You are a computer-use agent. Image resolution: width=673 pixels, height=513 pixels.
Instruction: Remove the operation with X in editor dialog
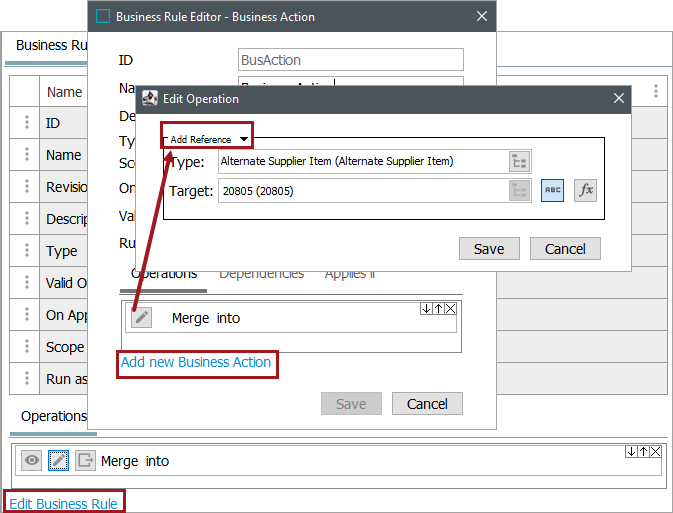tap(450, 309)
